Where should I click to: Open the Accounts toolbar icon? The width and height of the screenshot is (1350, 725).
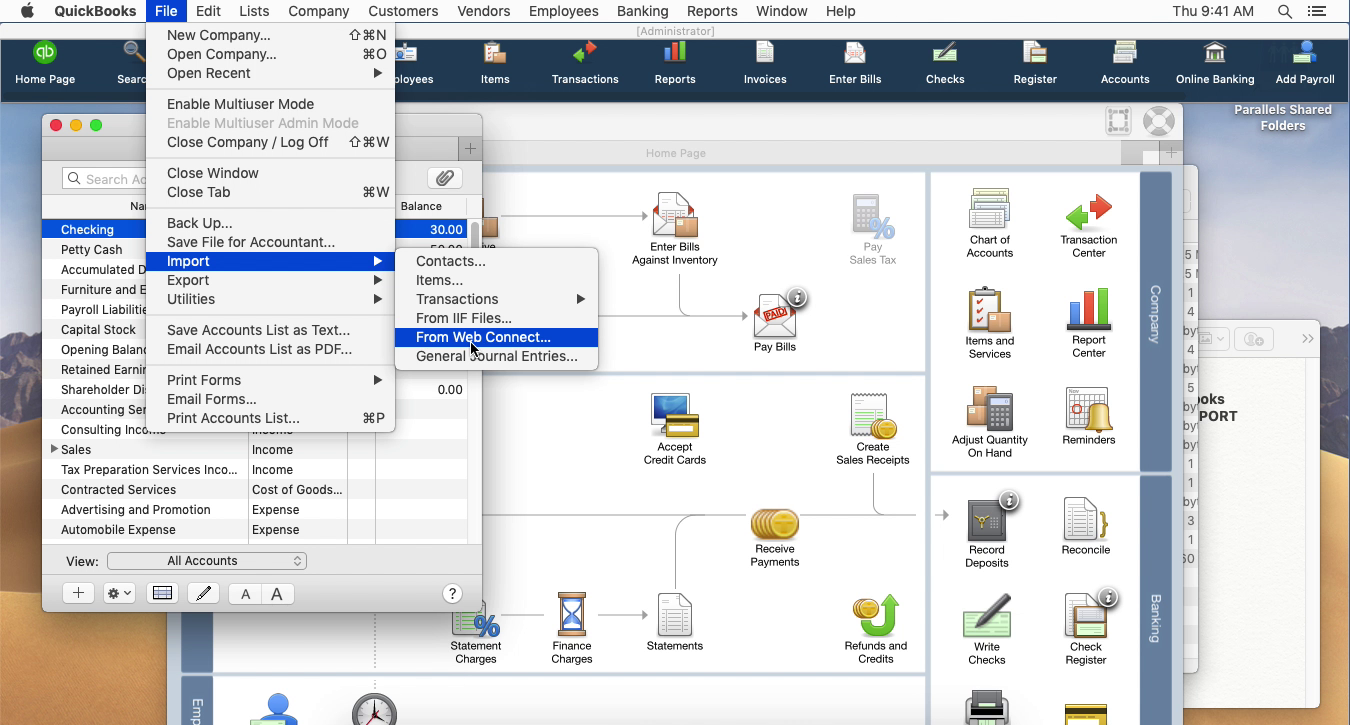(1125, 64)
